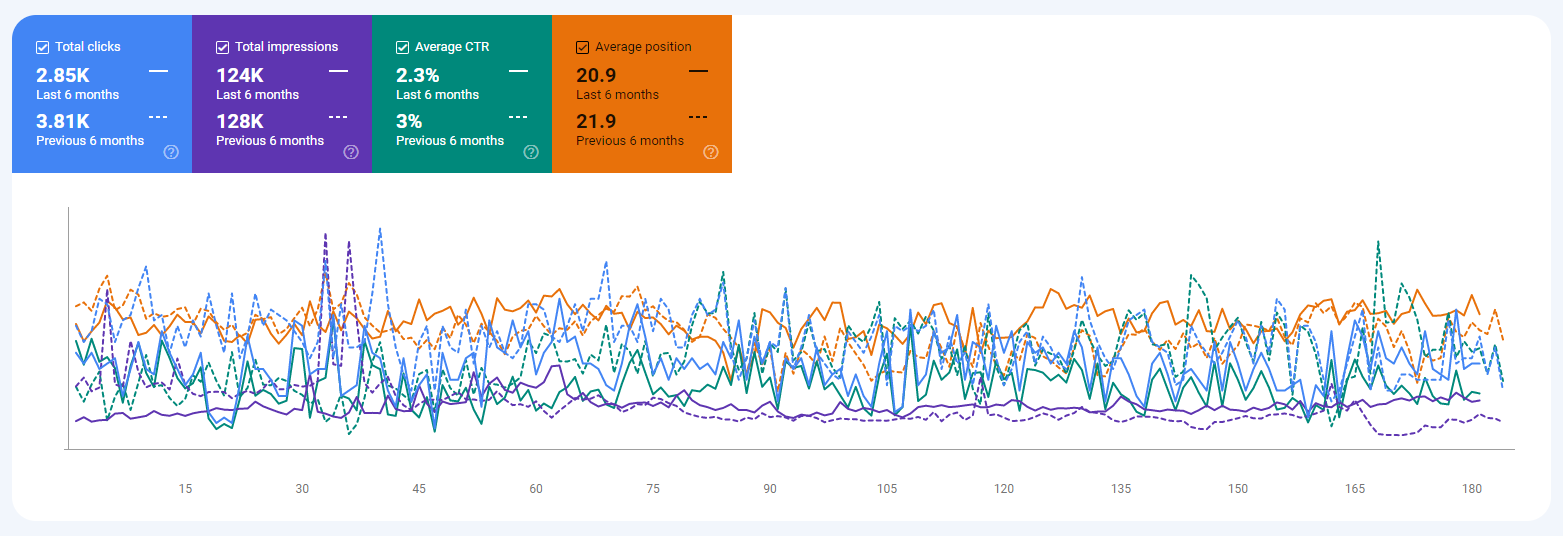
Task: Click the solid line legend on Average position card
Action: pos(698,71)
